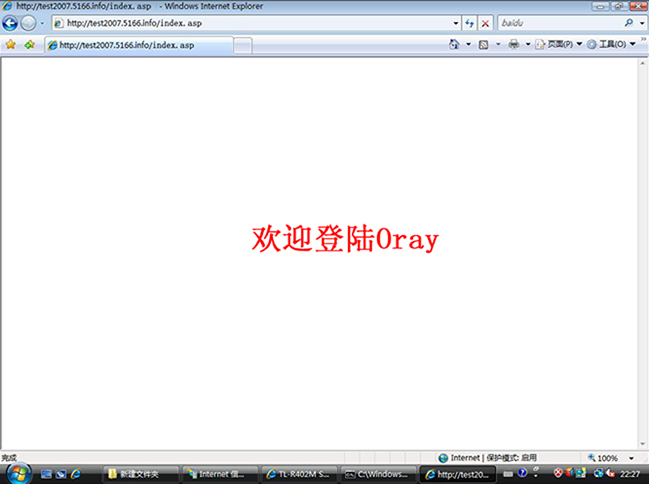The image size is (649, 484).
Task: Click the 22:27 system clock
Action: 630,474
